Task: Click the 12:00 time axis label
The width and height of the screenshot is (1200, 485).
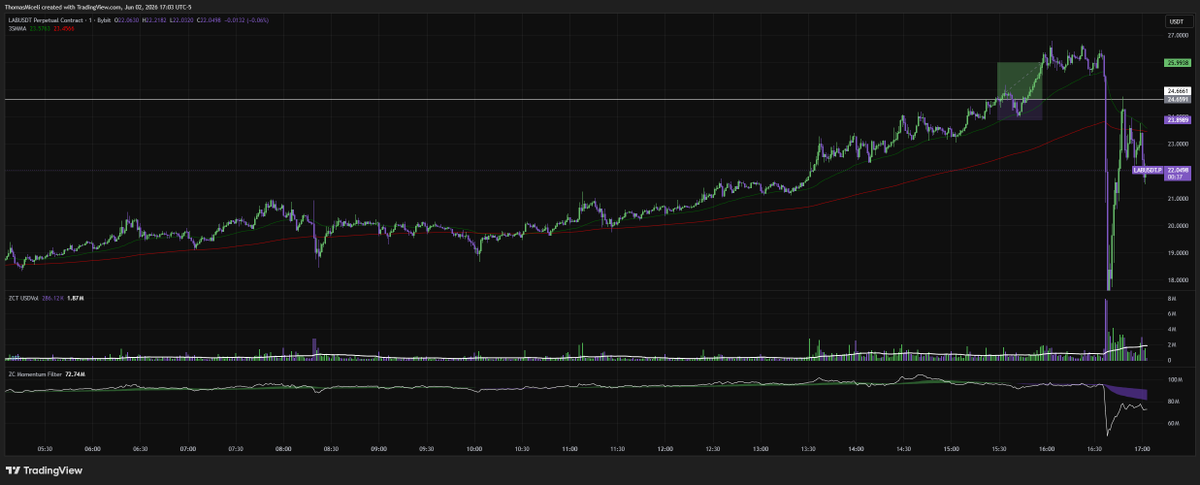Action: point(665,449)
